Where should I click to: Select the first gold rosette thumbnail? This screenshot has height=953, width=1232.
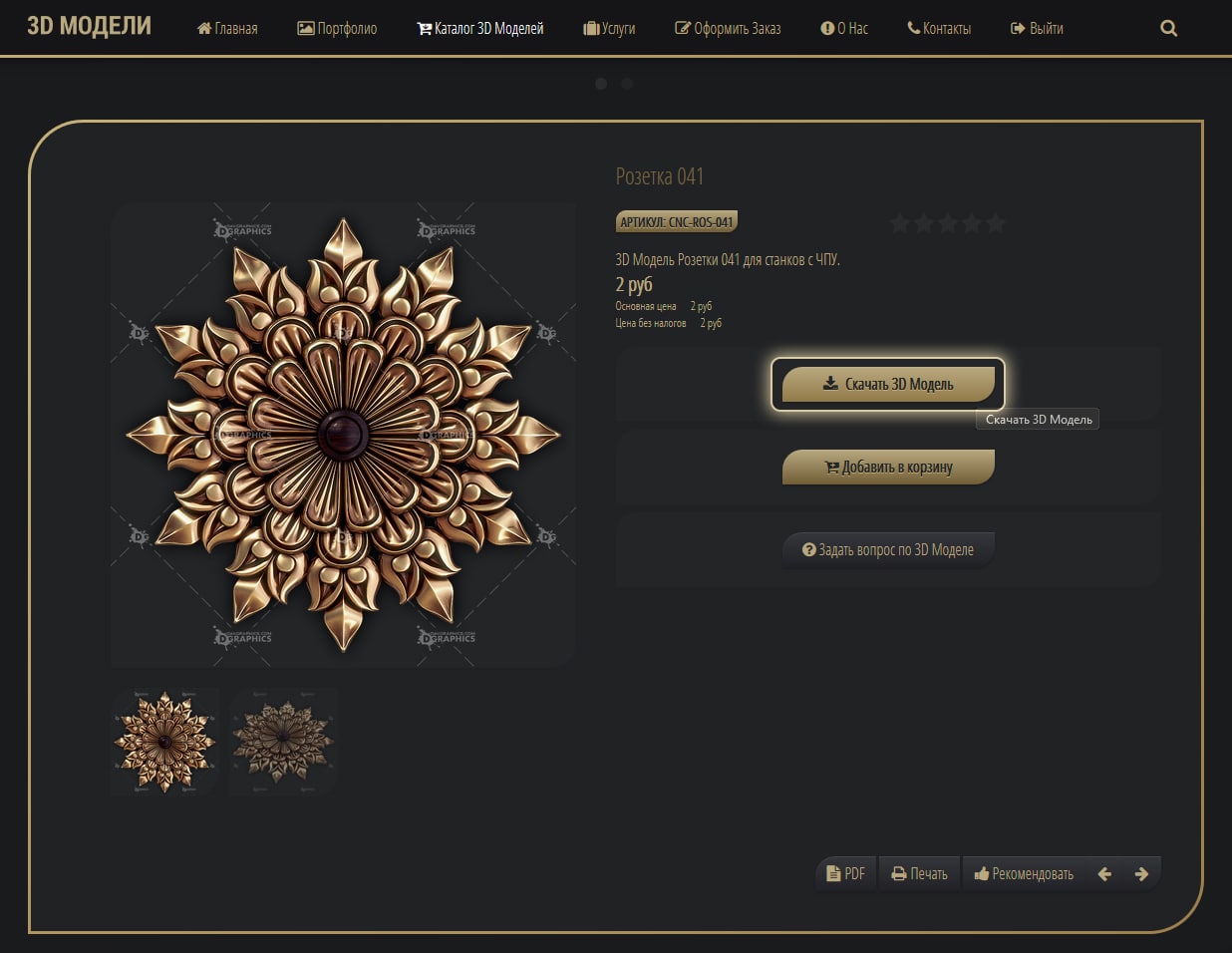pyautogui.click(x=164, y=741)
